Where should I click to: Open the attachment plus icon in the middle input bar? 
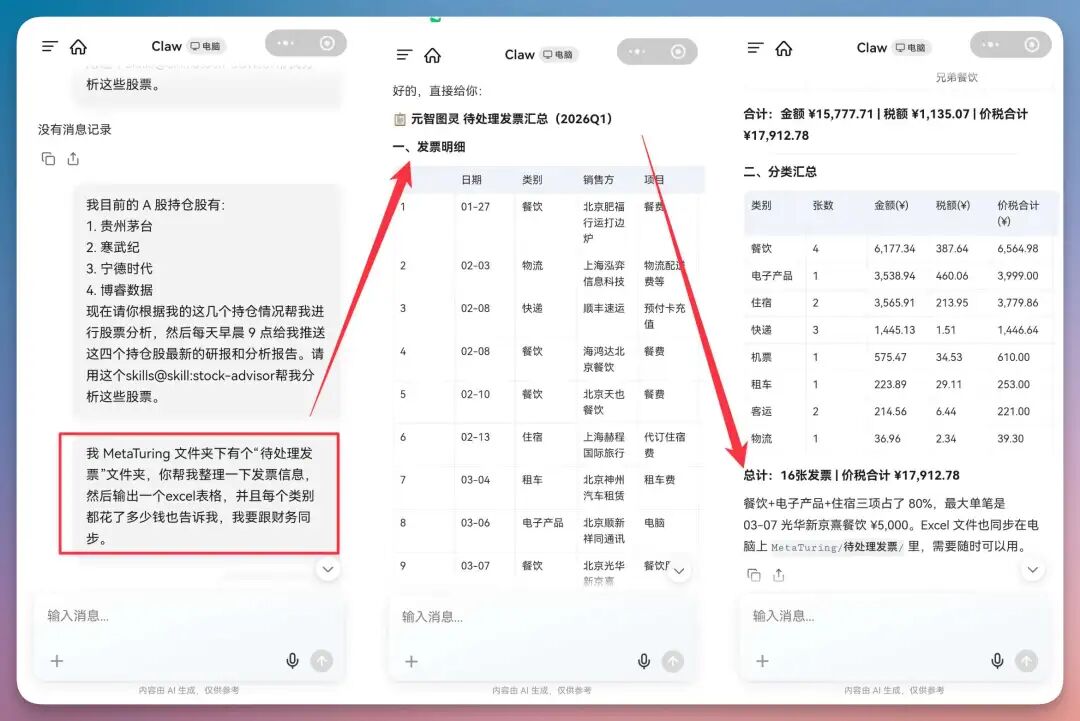pyautogui.click(x=411, y=661)
